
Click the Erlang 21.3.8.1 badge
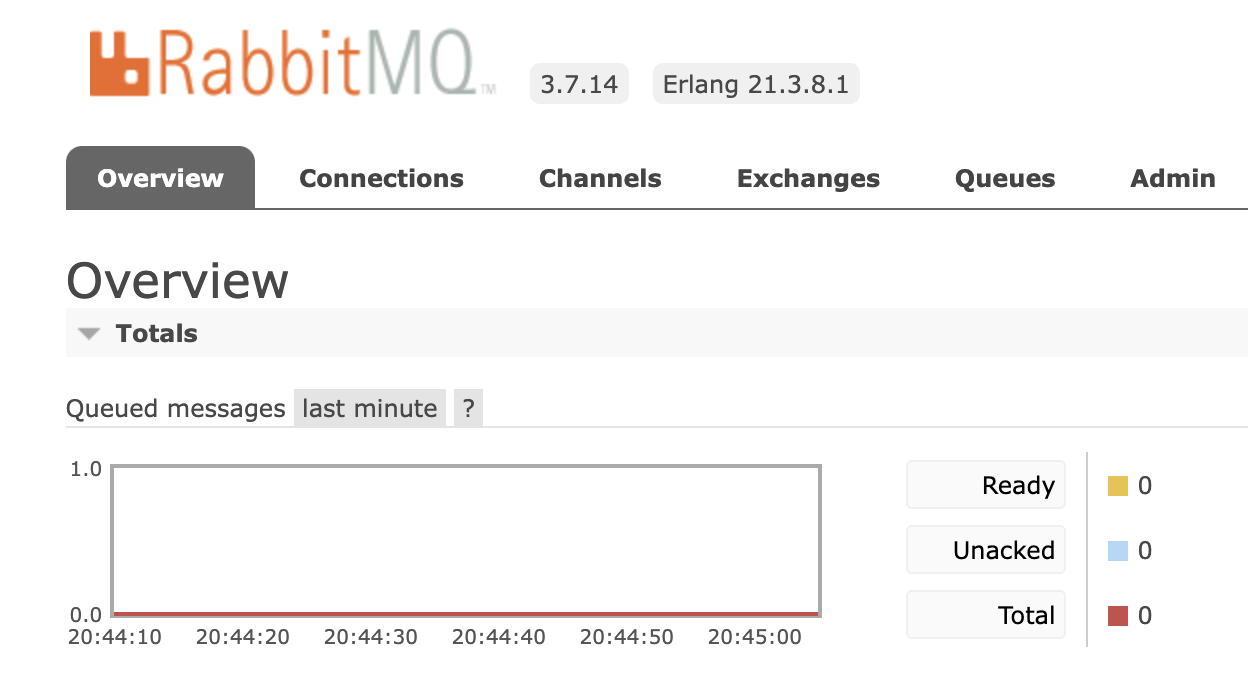(755, 84)
